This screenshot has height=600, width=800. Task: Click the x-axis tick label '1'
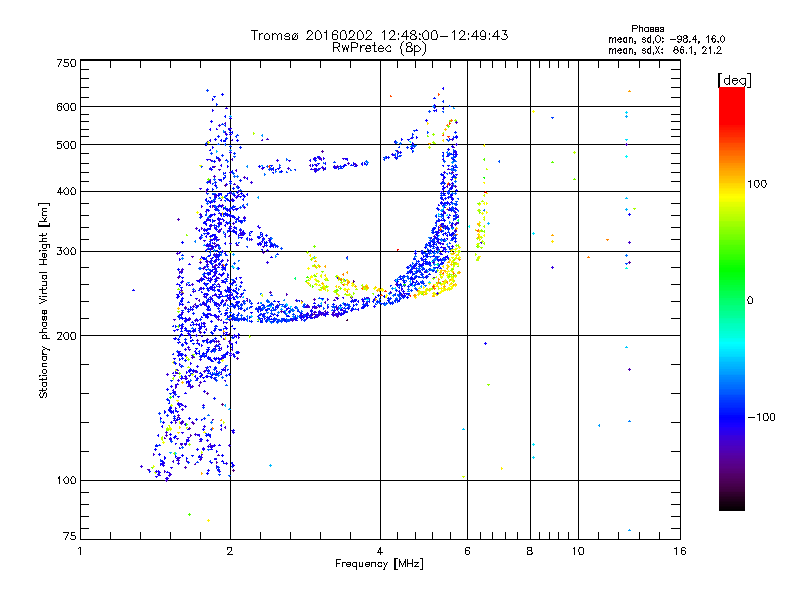80,551
